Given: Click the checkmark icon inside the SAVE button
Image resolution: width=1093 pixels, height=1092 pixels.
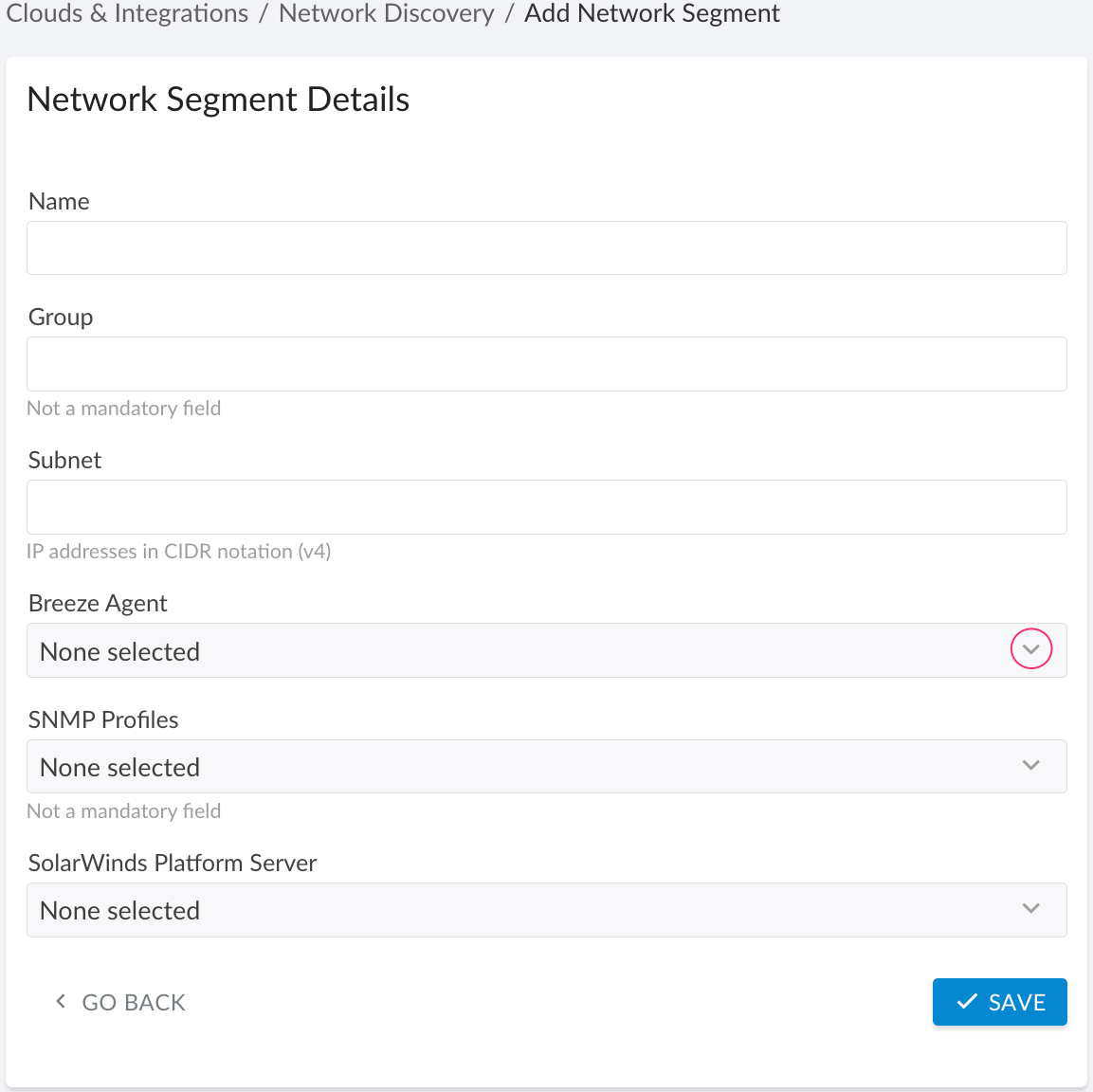Looking at the screenshot, I should tap(966, 1002).
